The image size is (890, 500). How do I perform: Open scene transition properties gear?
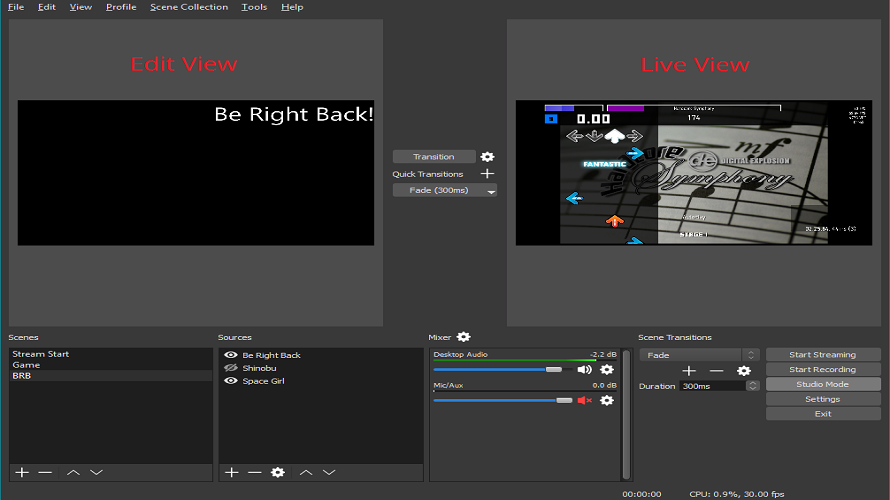pos(744,371)
